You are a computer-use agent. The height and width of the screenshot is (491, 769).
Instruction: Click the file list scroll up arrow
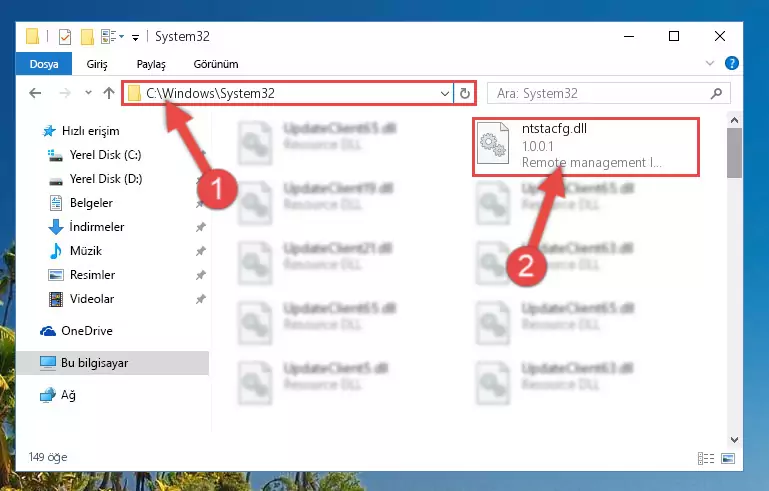pos(734,120)
